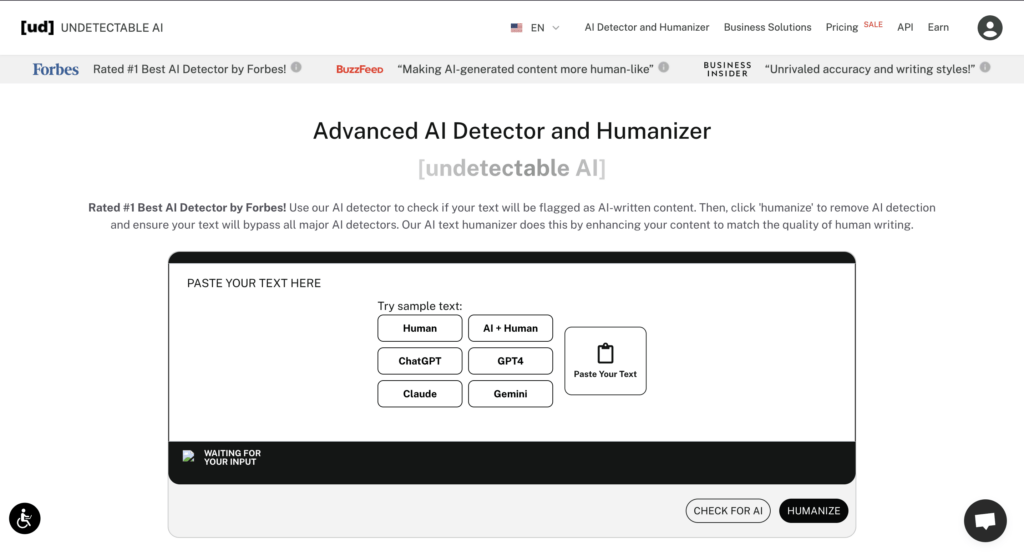This screenshot has width=1024, height=555.
Task: Click the "Rated #1 Best AI Detector by Forbes!" banner text
Action: (189, 69)
